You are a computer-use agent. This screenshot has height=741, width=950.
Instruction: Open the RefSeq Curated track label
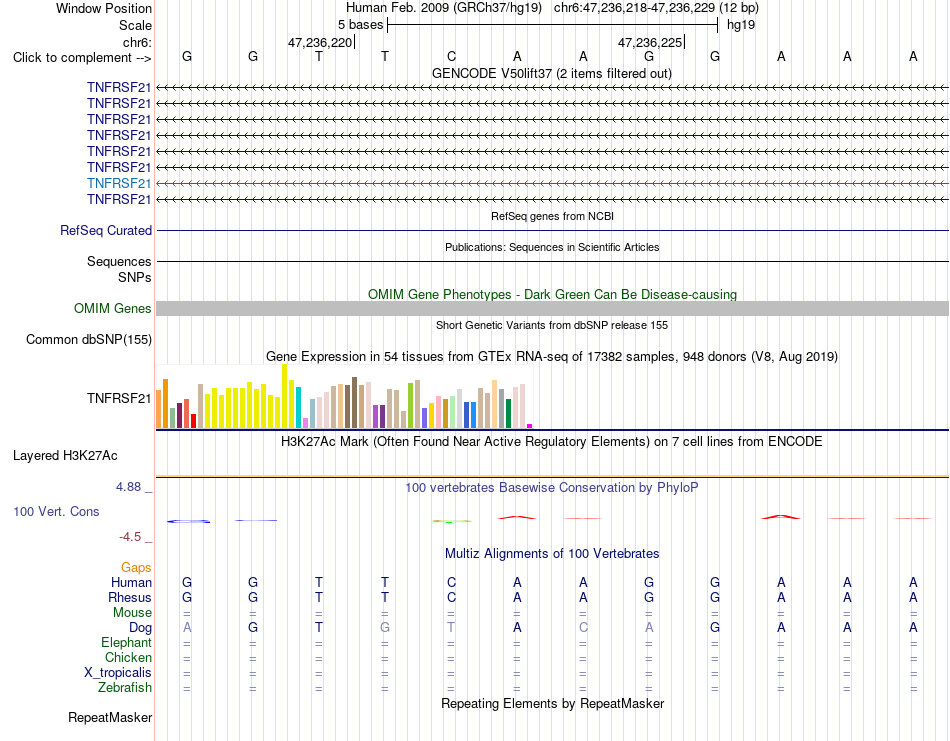[x=106, y=230]
